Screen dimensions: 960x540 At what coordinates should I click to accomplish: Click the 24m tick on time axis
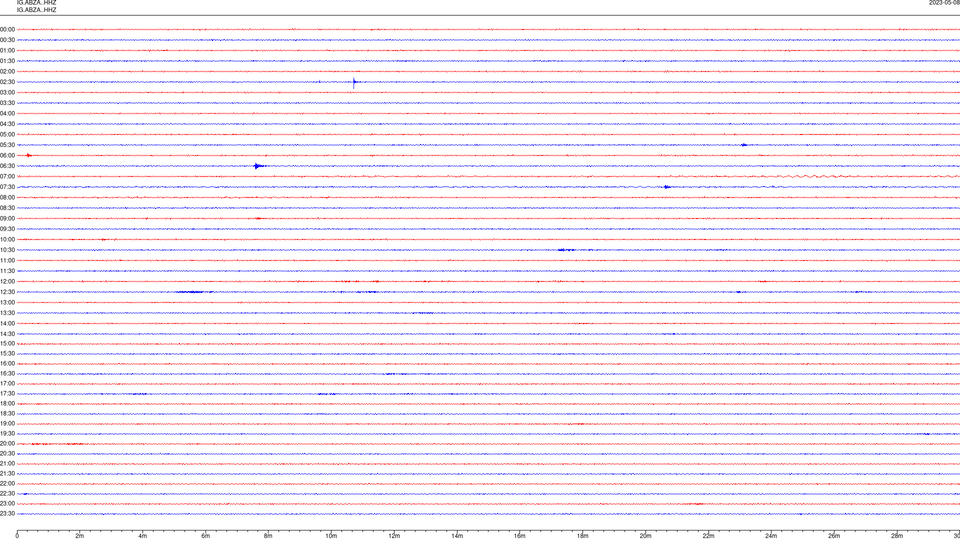(x=771, y=536)
